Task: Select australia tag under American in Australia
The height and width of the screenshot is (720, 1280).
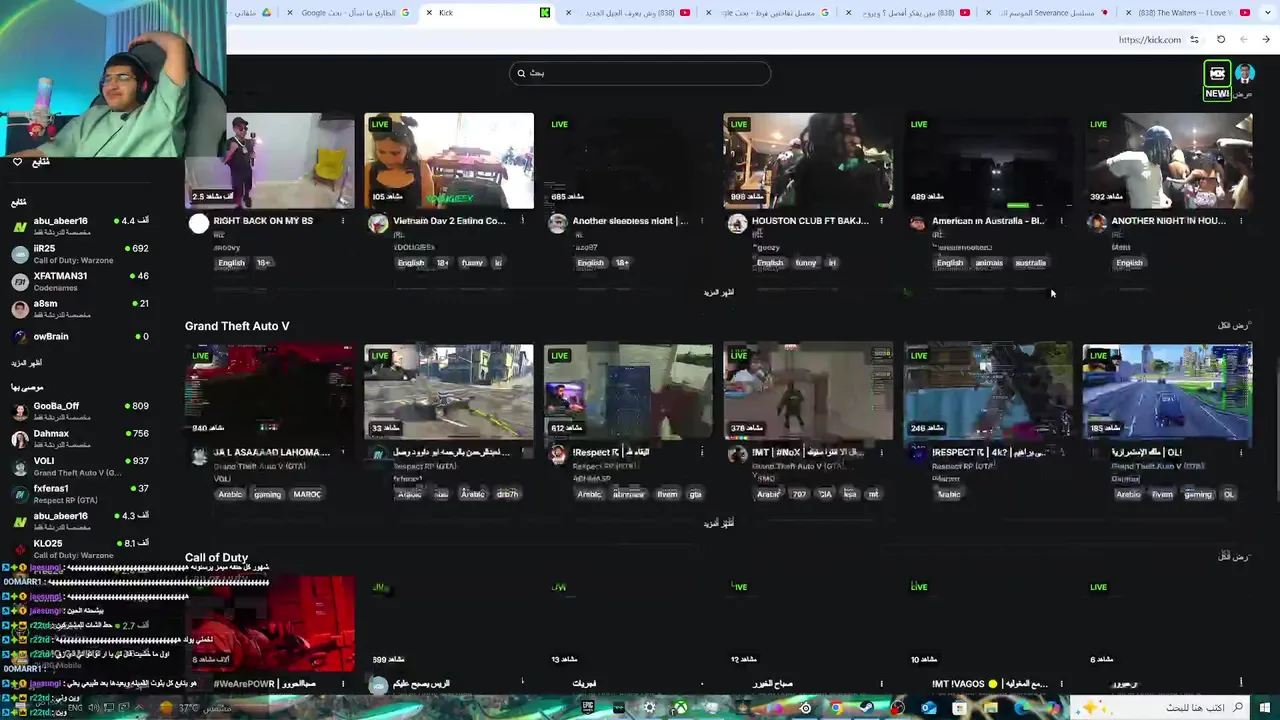Action: tap(1030, 263)
